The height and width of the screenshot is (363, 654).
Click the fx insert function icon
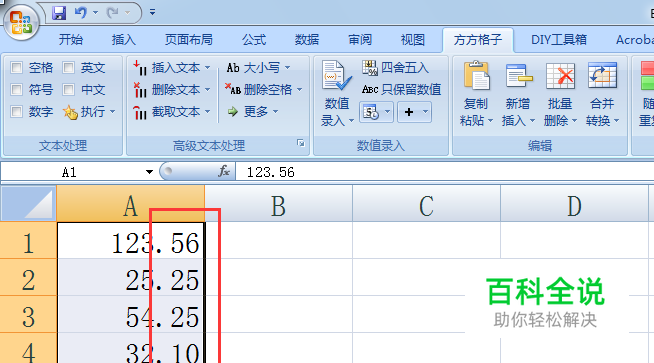pos(224,171)
